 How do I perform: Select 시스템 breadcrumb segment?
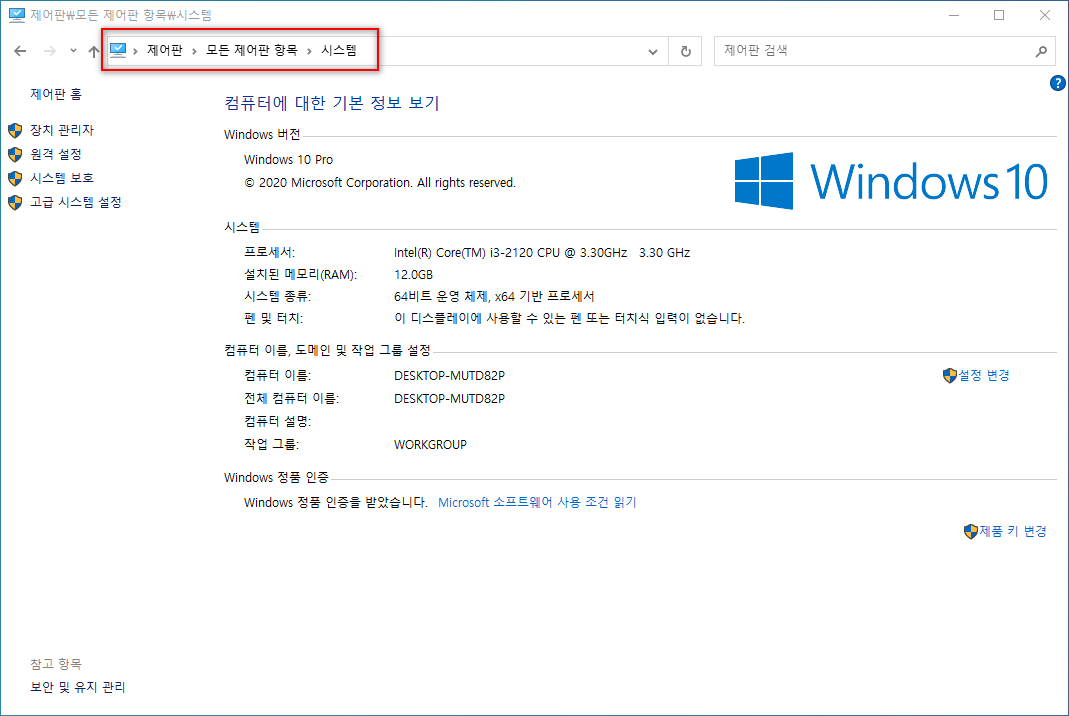coord(339,50)
